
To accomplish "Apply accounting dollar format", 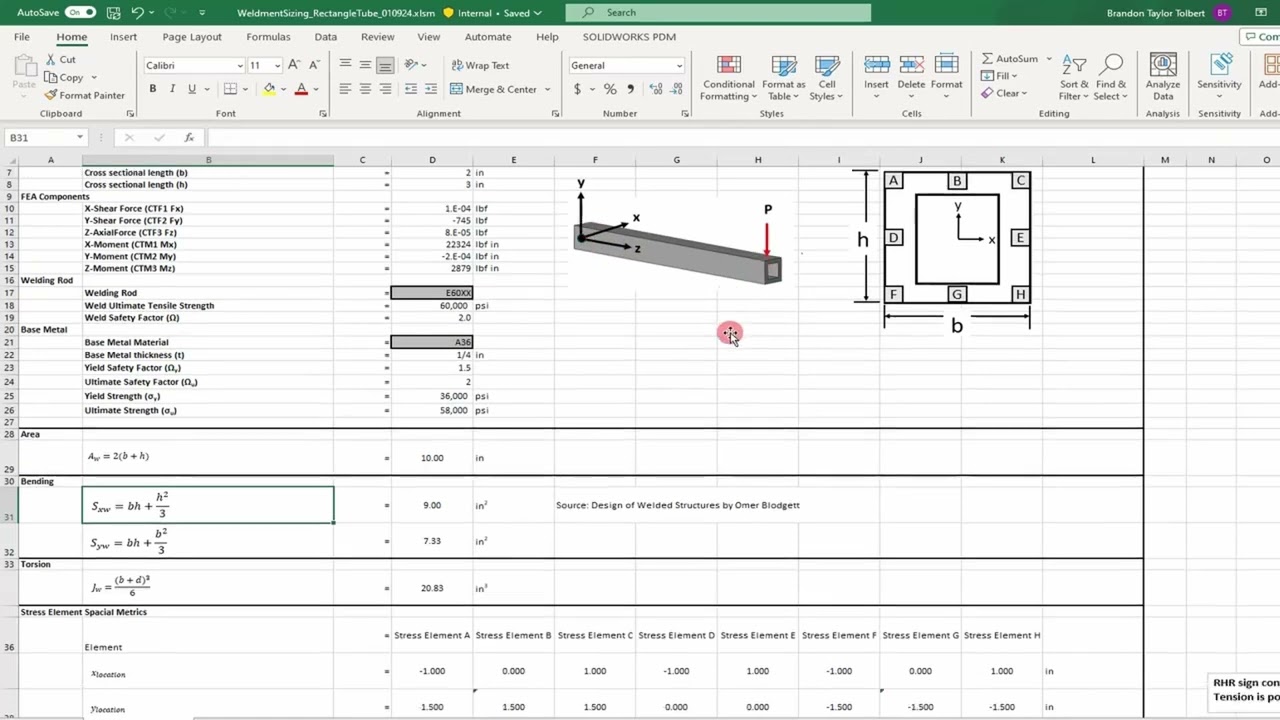I will point(577,89).
